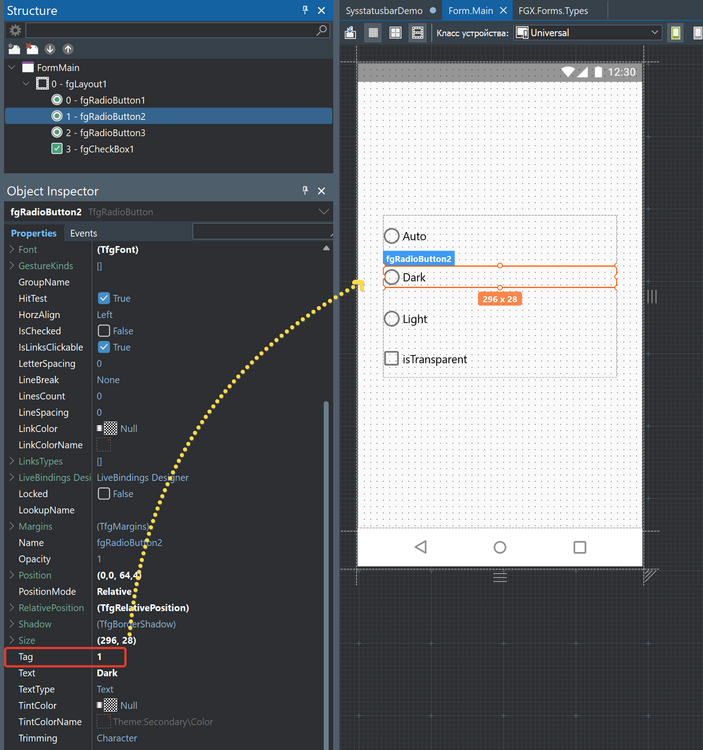Viewport: 703px width, 750px height.
Task: Toggle the IsLinksClickable checkbox
Action: point(104,347)
